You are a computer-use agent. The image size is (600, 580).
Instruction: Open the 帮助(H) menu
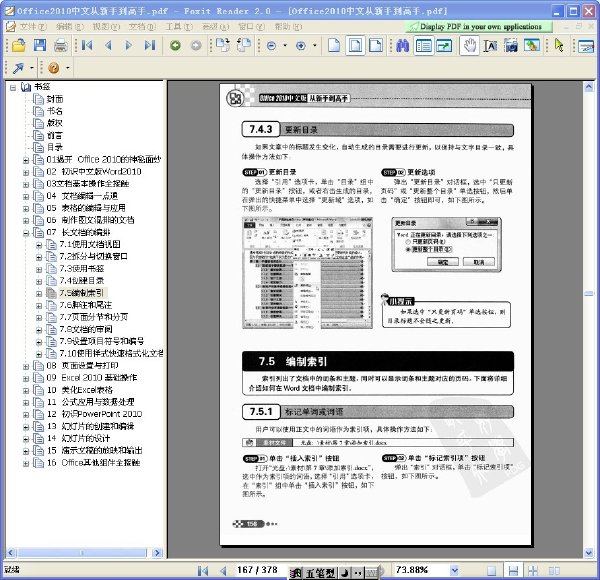pos(288,26)
